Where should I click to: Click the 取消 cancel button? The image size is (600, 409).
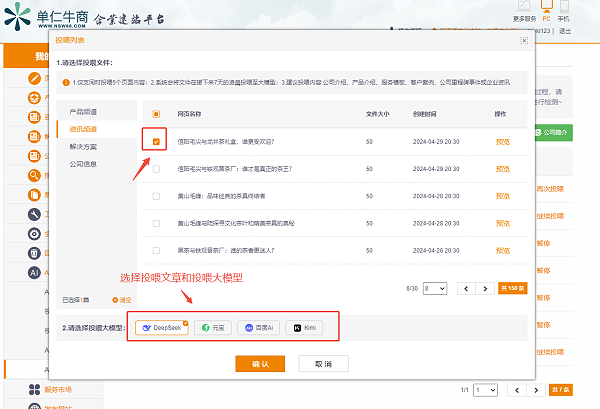(x=324, y=364)
